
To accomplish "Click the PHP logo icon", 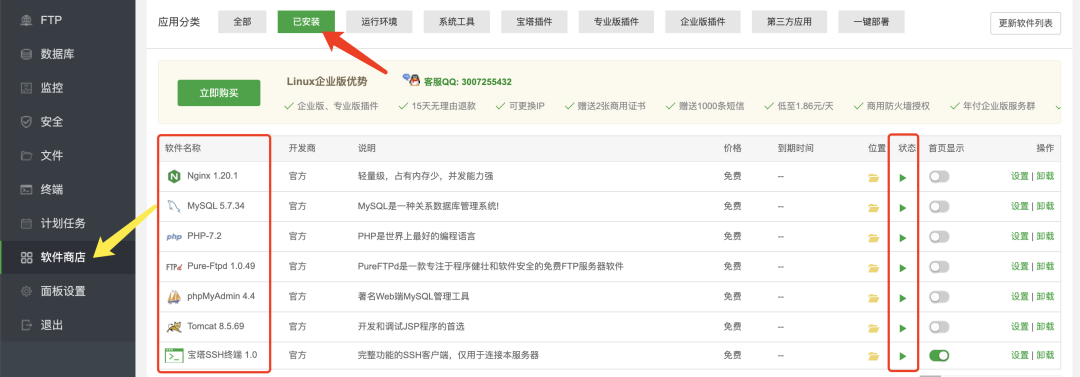I will pos(174,236).
